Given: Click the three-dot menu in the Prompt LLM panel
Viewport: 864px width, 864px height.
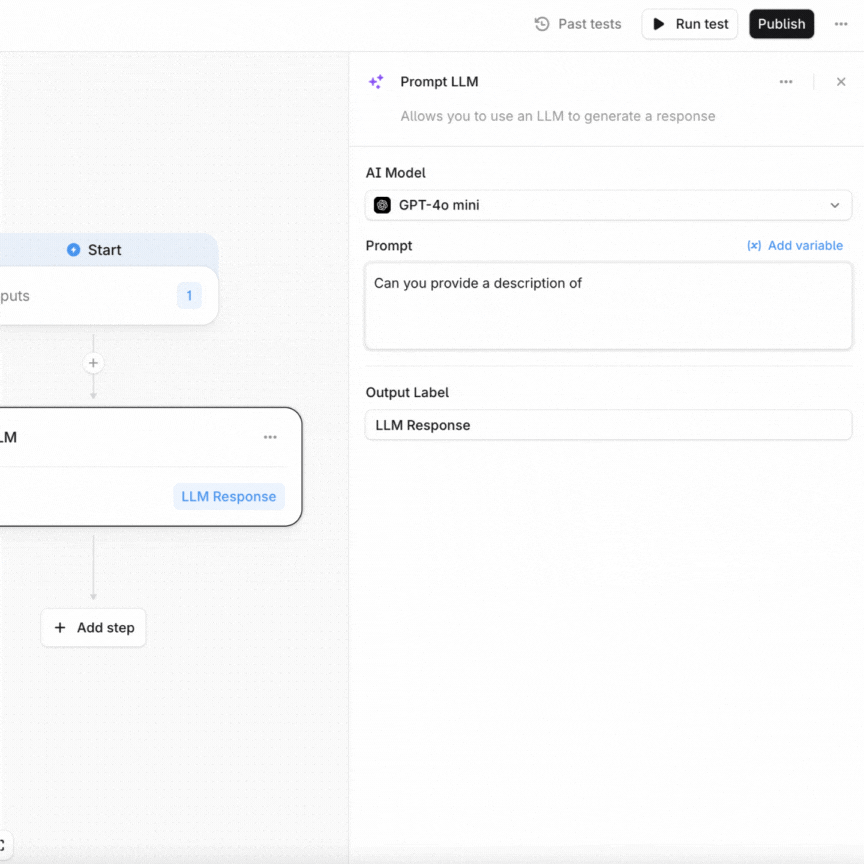Looking at the screenshot, I should [786, 81].
